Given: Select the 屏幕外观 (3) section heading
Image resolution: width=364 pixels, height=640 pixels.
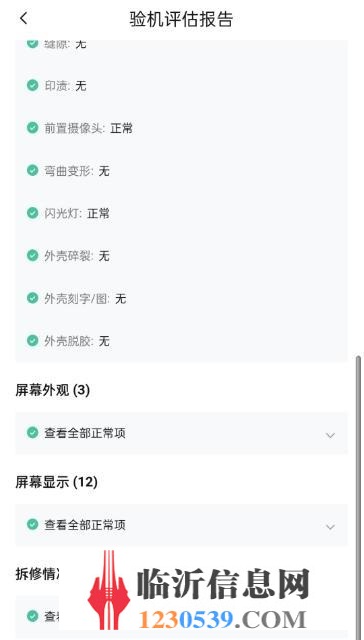Looking at the screenshot, I should coord(53,391).
